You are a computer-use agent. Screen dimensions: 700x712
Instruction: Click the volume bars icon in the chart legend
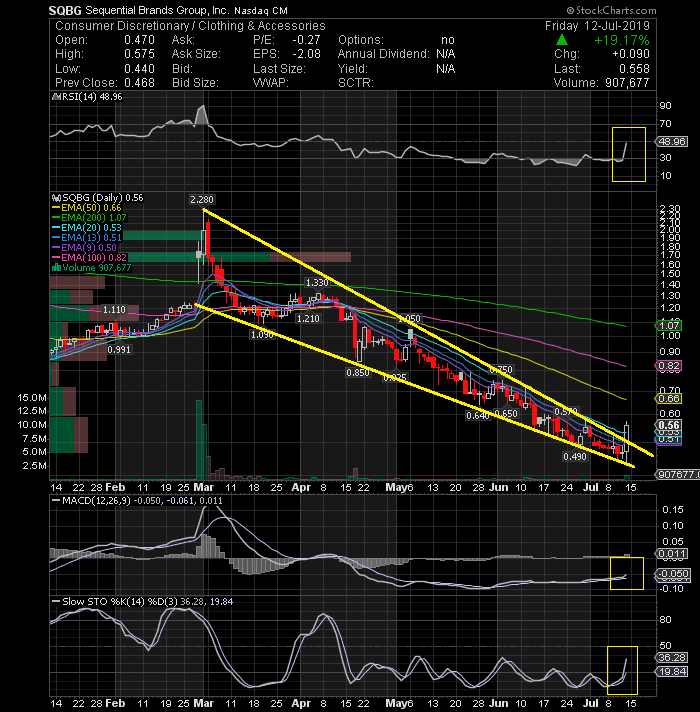56,268
